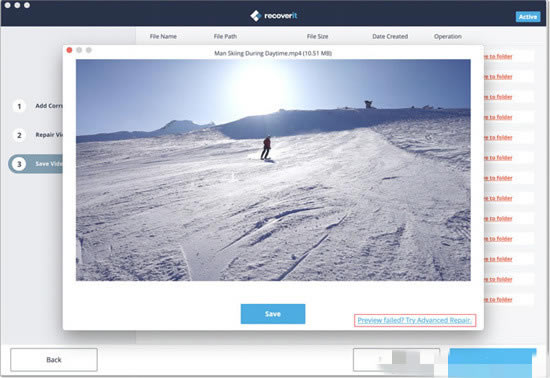The width and height of the screenshot is (550, 378).
Task: Click the blue button at bottom right
Action: pyautogui.click(x=492, y=361)
